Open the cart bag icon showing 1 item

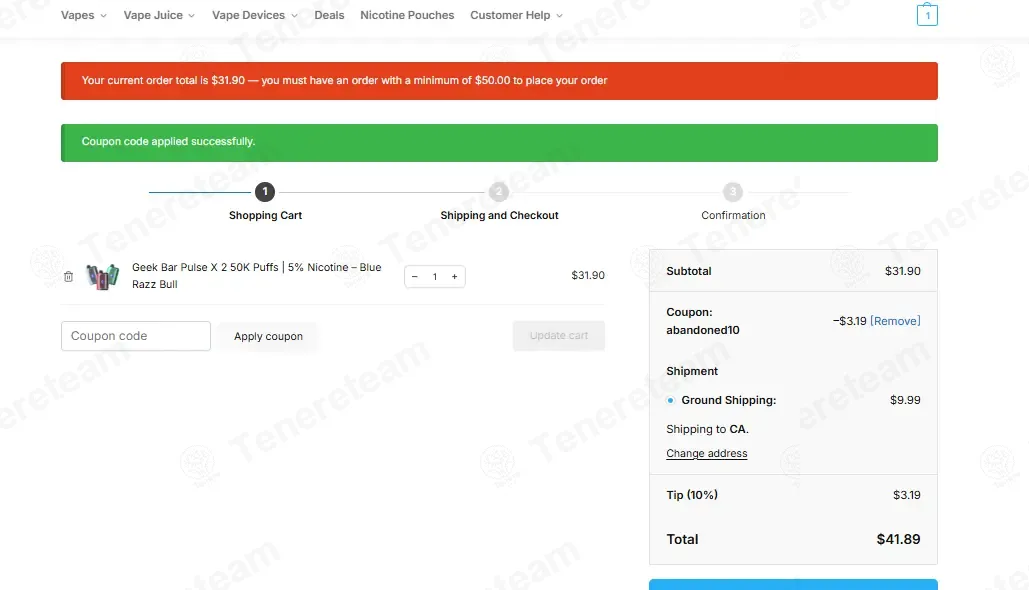pos(927,14)
